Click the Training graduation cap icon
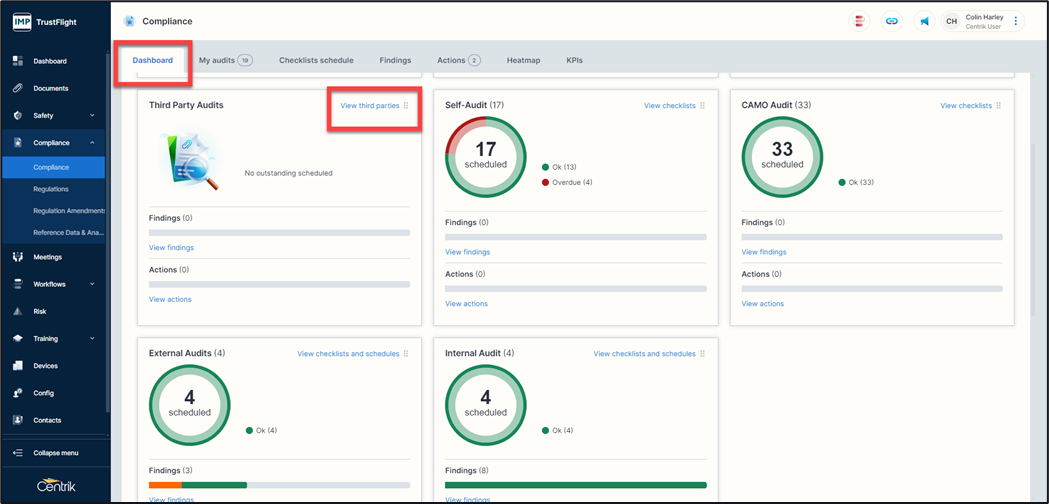The width and height of the screenshot is (1049, 504). (x=19, y=339)
